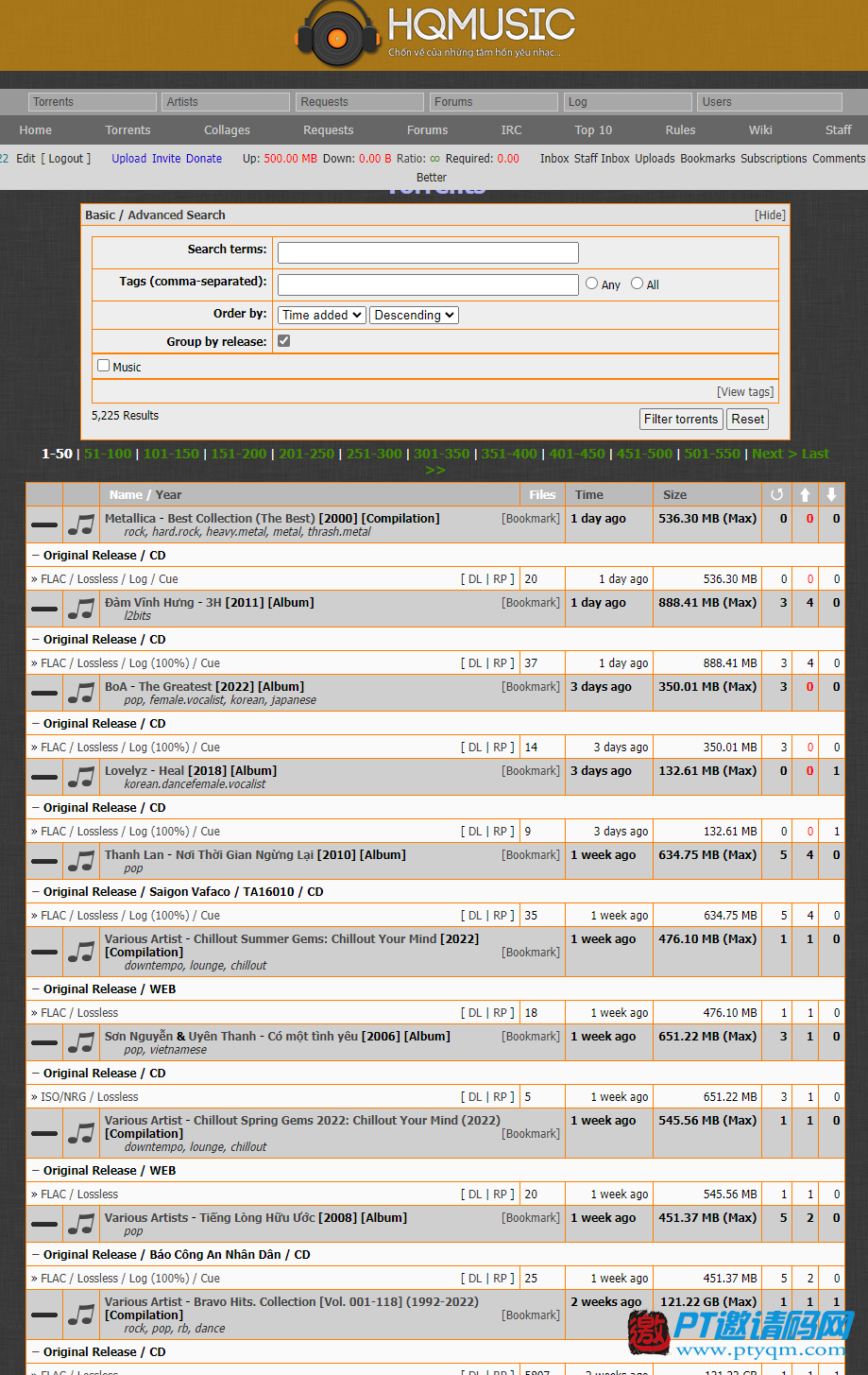Viewport: 868px width, 1375px height.
Task: Click the Users quick search box
Action: 770,102
